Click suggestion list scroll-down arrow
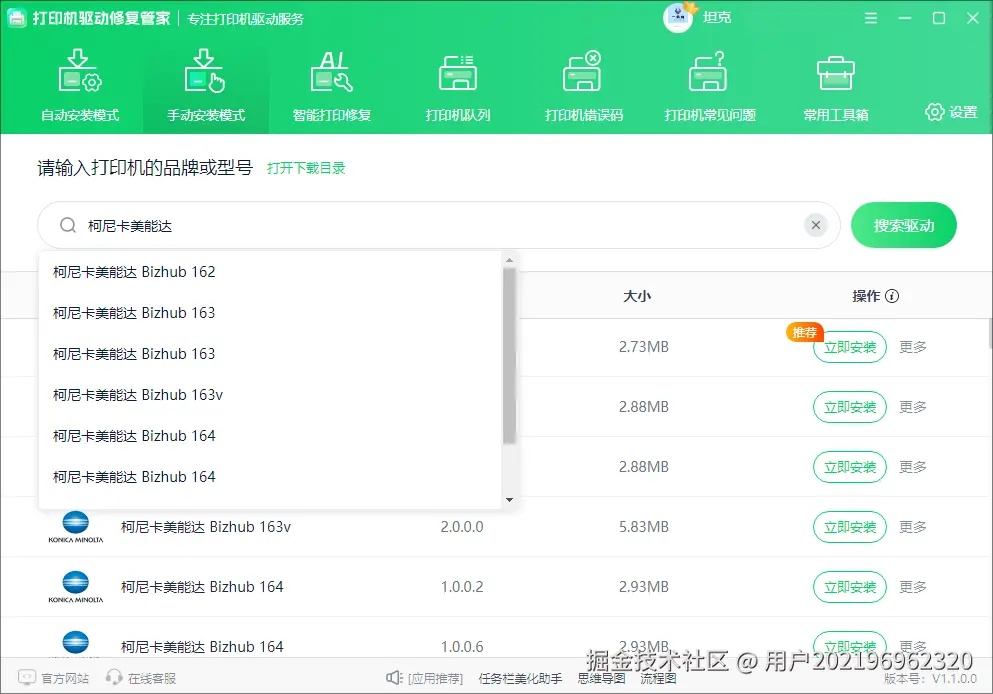 click(509, 500)
